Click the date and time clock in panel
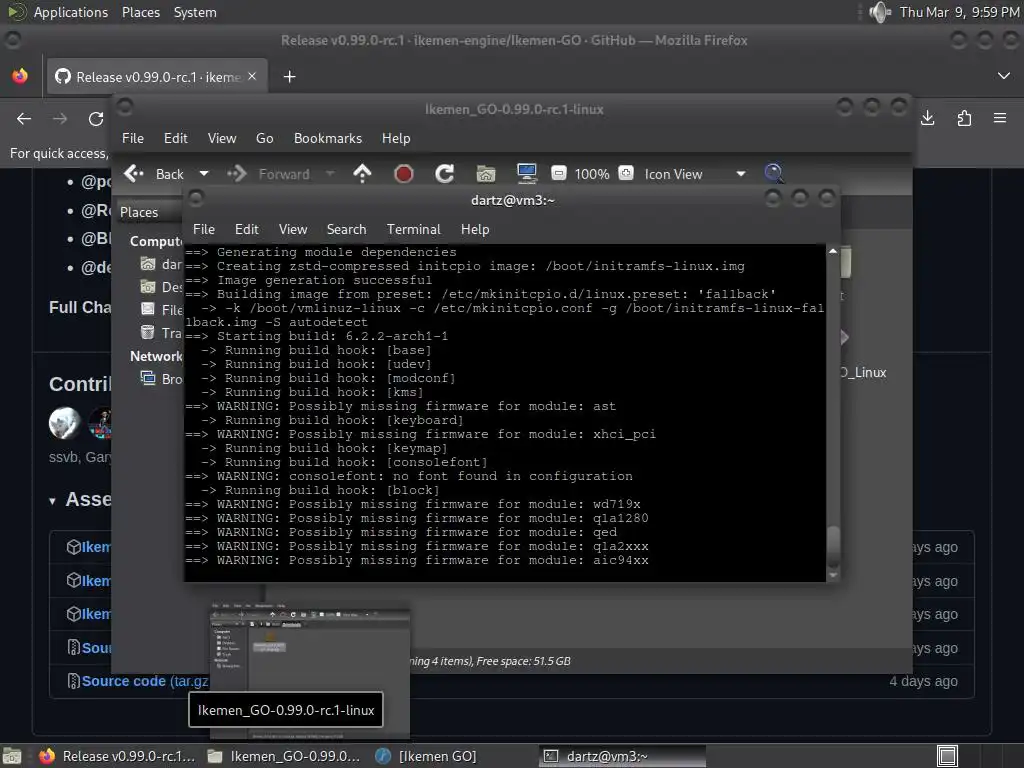 coord(959,12)
